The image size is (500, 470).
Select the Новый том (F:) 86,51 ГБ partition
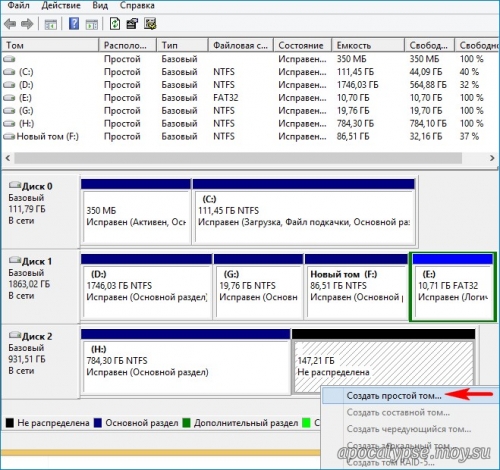(356, 287)
